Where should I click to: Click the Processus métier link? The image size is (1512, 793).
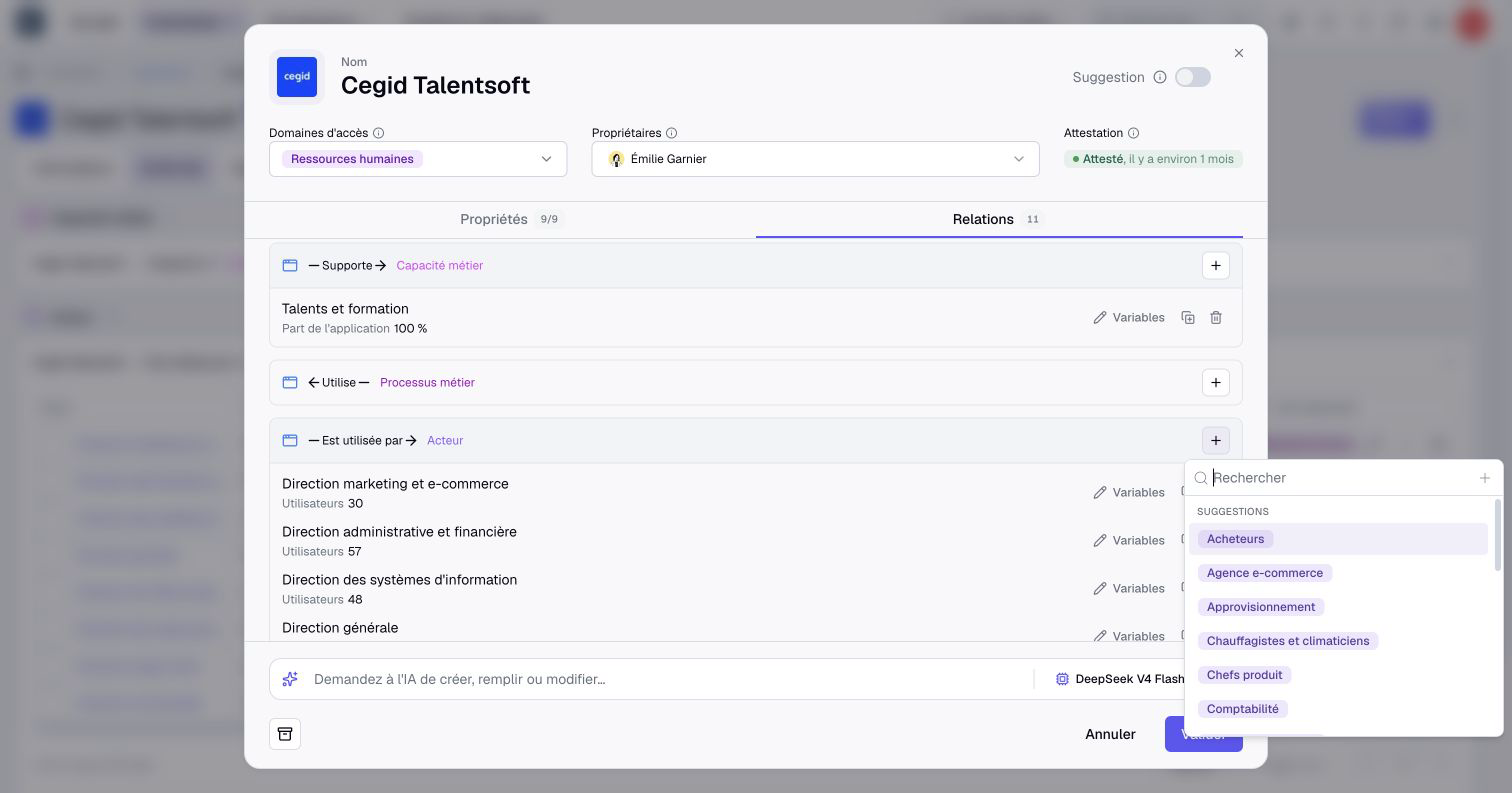tap(427, 382)
